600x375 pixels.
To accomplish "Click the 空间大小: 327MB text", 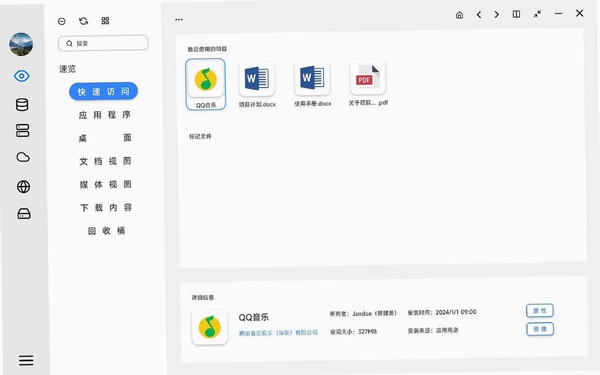I will 353,332.
